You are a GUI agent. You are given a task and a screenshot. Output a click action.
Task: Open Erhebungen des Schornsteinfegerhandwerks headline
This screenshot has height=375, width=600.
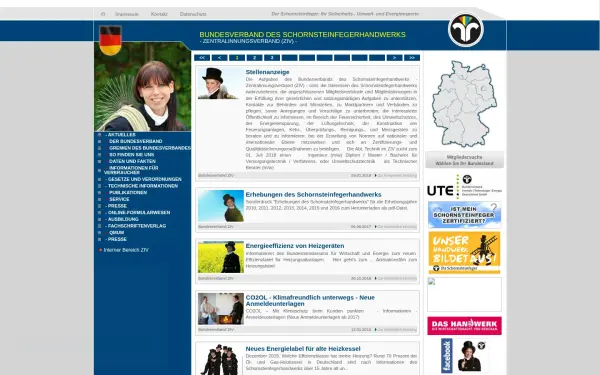(313, 194)
